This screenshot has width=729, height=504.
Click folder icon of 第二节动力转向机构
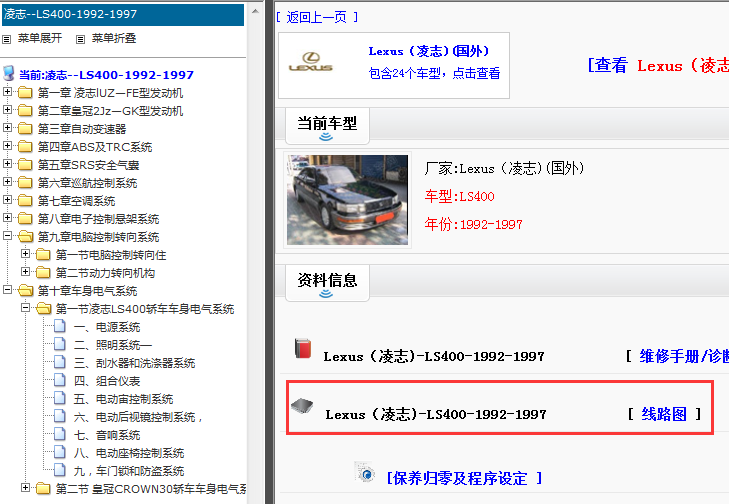click(43, 272)
